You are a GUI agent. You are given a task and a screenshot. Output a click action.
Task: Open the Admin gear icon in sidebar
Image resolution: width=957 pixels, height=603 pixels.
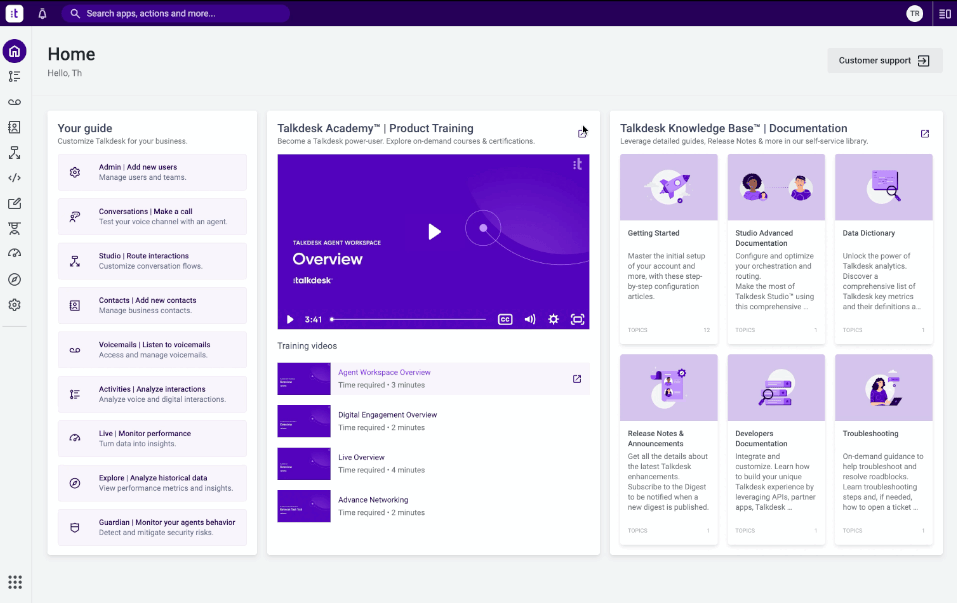(x=15, y=305)
